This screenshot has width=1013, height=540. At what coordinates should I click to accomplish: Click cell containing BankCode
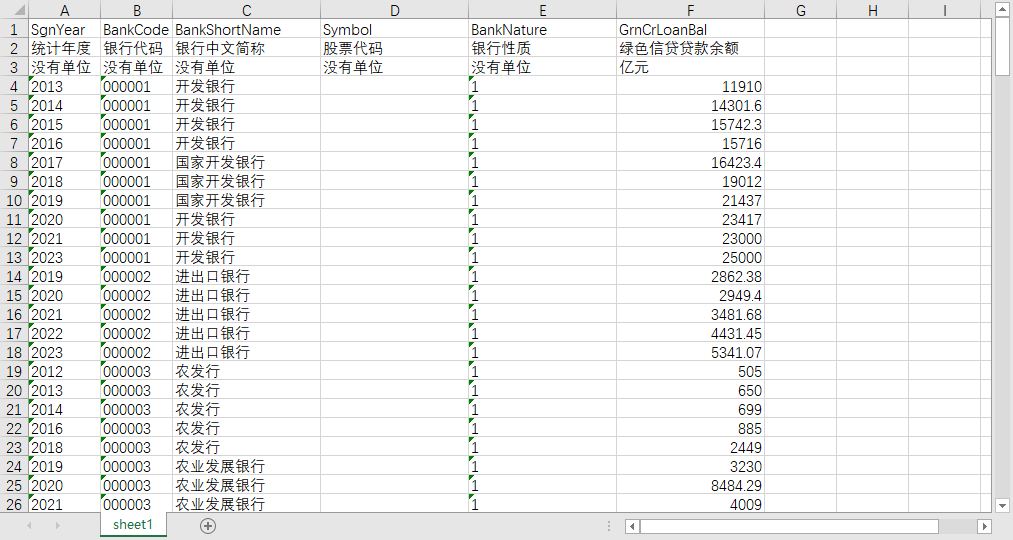[136, 29]
